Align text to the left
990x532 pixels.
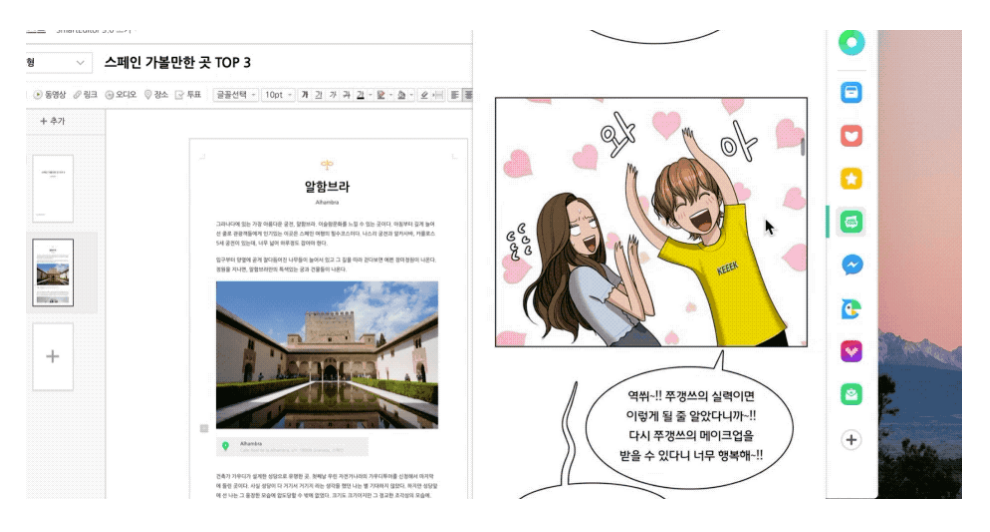(x=455, y=95)
